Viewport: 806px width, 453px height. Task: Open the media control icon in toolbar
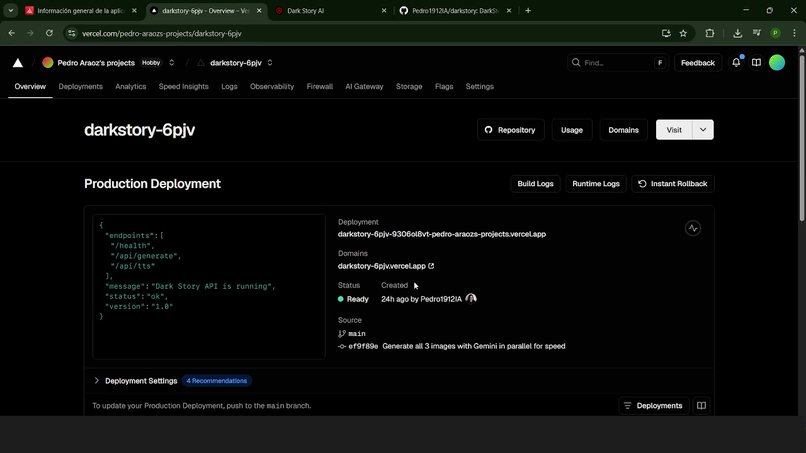757,33
